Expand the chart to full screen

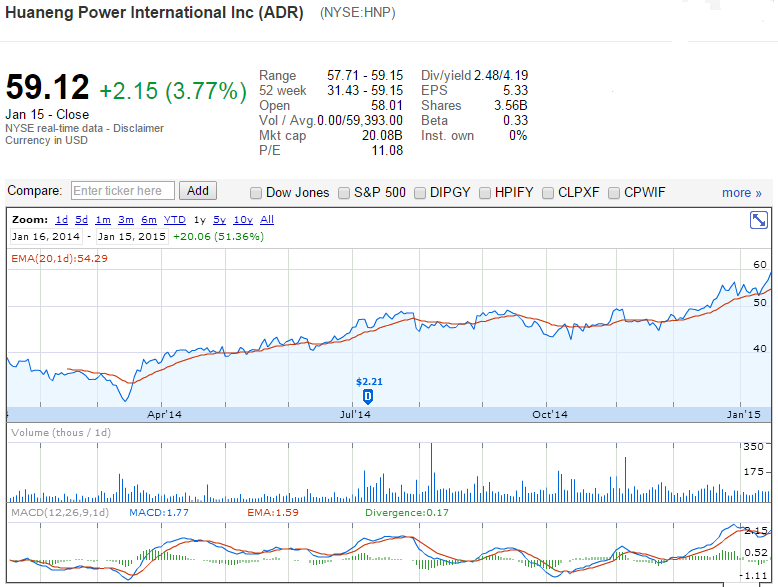(x=759, y=220)
